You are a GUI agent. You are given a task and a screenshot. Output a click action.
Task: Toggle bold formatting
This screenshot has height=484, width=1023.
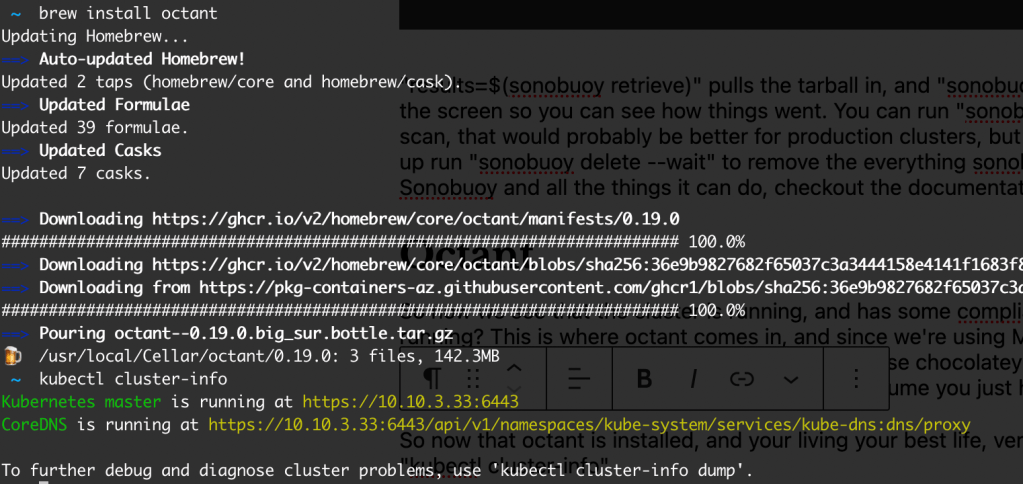tap(644, 379)
